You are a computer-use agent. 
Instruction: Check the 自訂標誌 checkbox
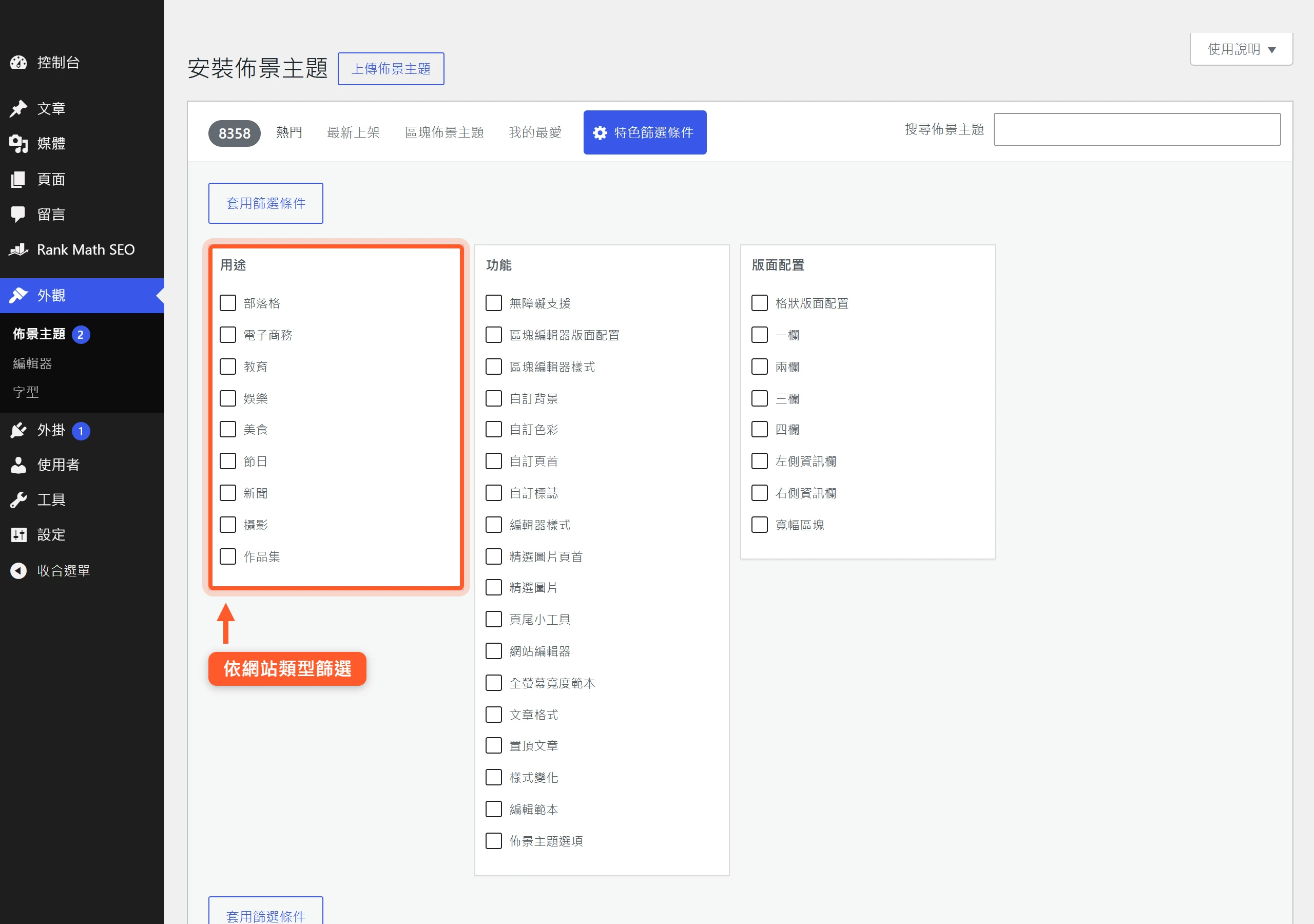(493, 493)
